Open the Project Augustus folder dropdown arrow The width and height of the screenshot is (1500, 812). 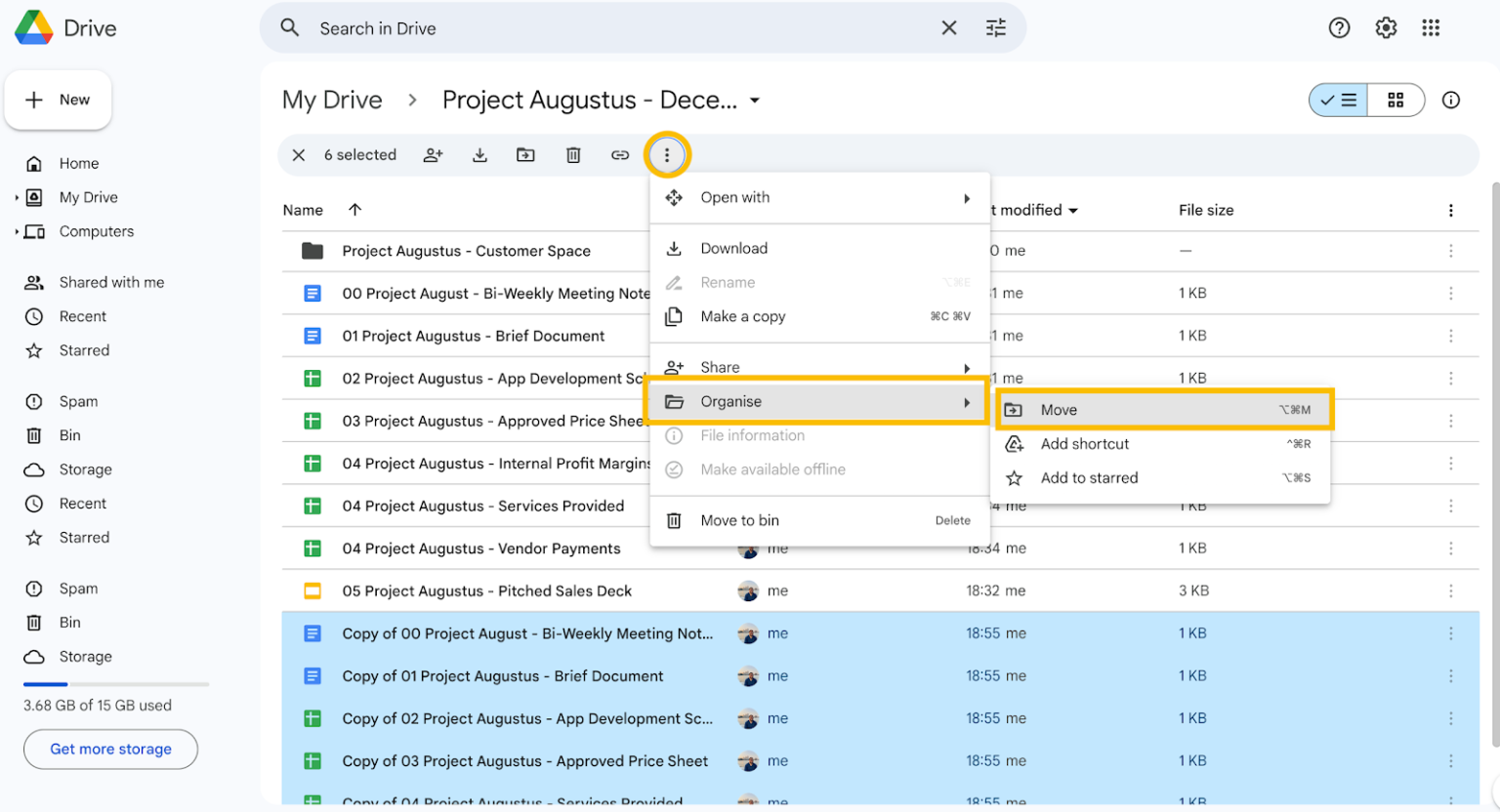(755, 100)
